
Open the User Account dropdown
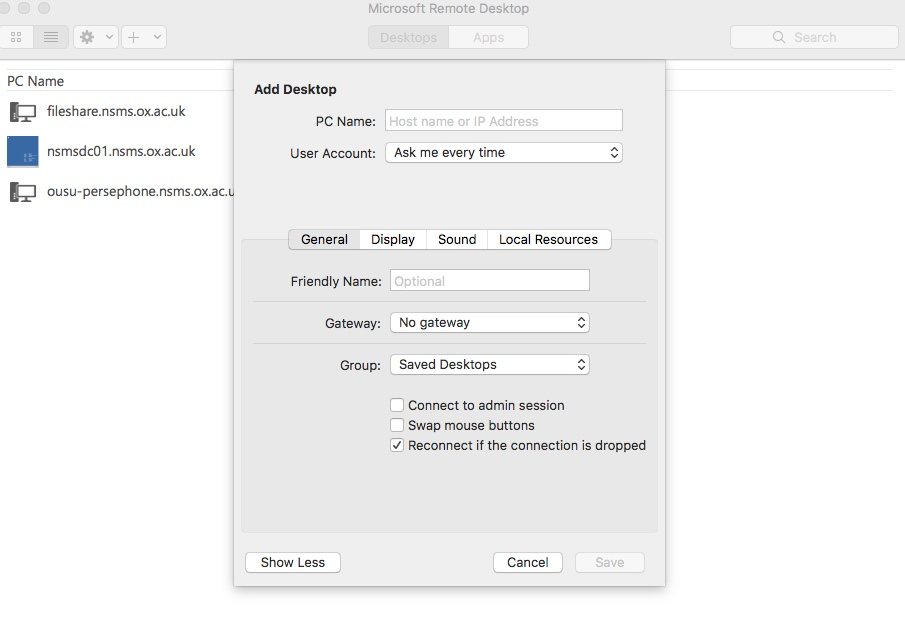pyautogui.click(x=503, y=153)
